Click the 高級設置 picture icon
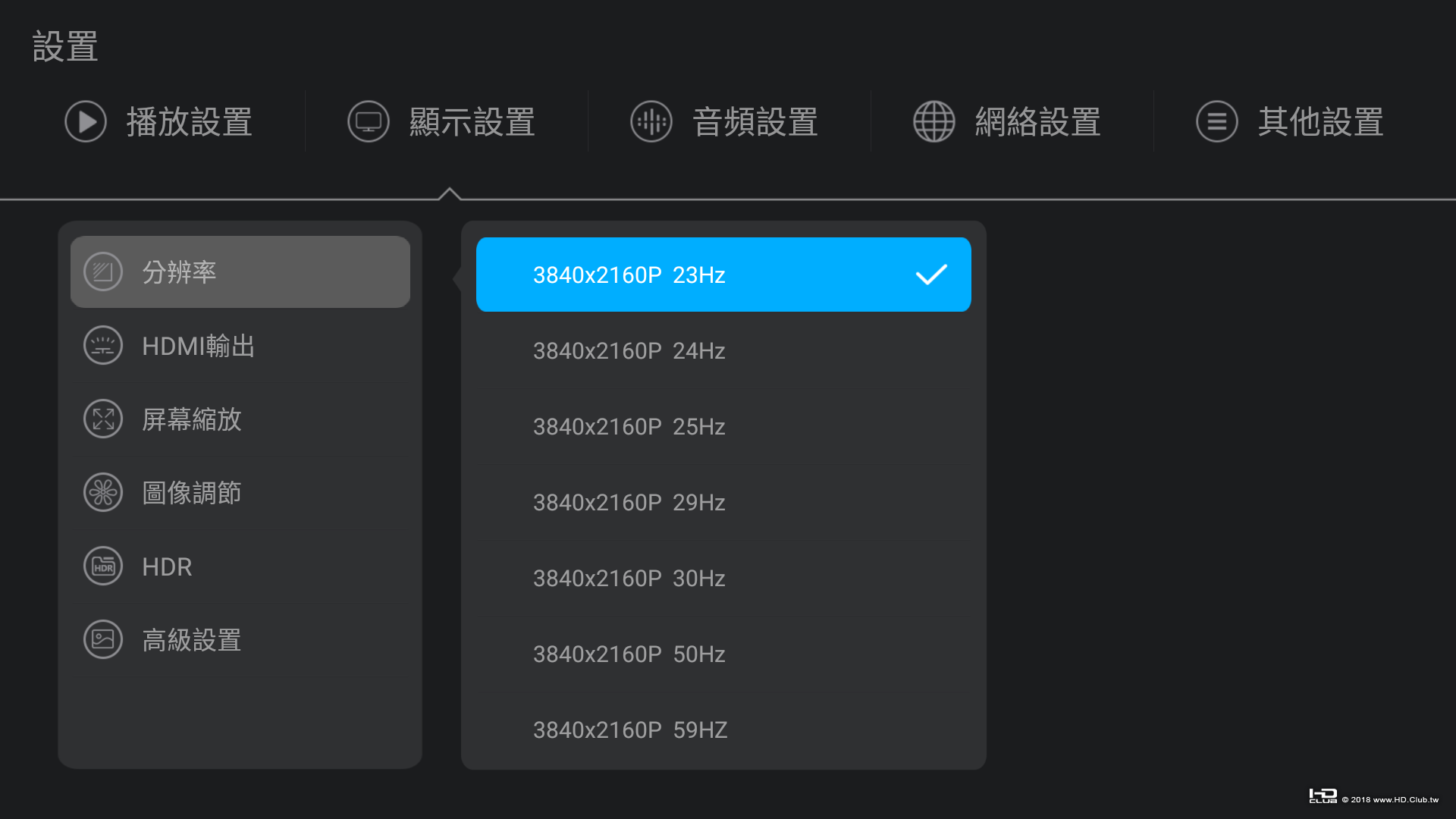1456x819 pixels. [x=103, y=640]
